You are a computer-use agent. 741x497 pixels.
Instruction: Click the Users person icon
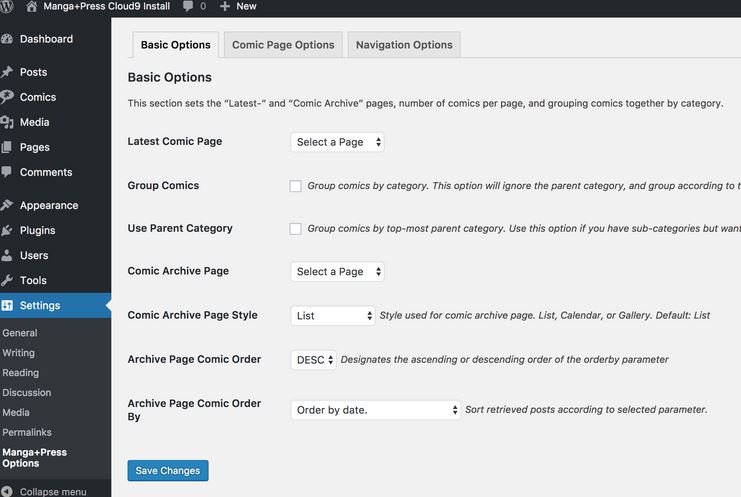pyautogui.click(x=7, y=256)
